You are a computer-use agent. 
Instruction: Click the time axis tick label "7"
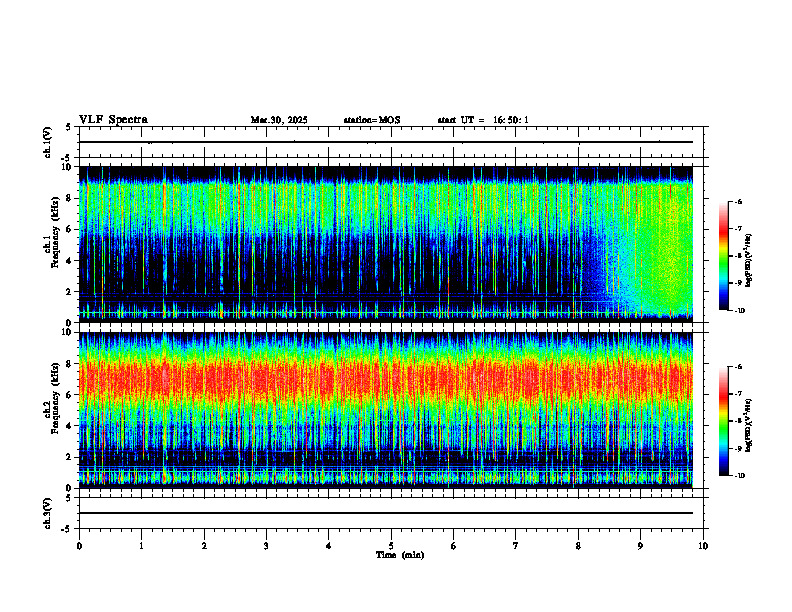click(516, 546)
